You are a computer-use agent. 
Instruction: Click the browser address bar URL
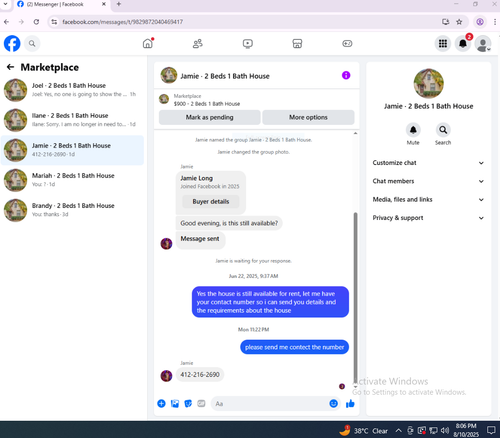tap(122, 22)
